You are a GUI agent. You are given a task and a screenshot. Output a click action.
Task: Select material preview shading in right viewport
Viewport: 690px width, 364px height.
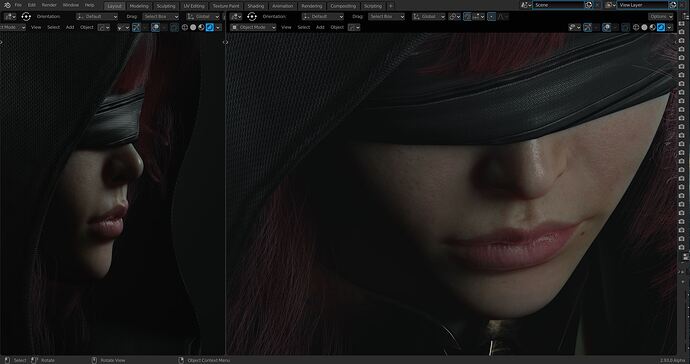(653, 27)
